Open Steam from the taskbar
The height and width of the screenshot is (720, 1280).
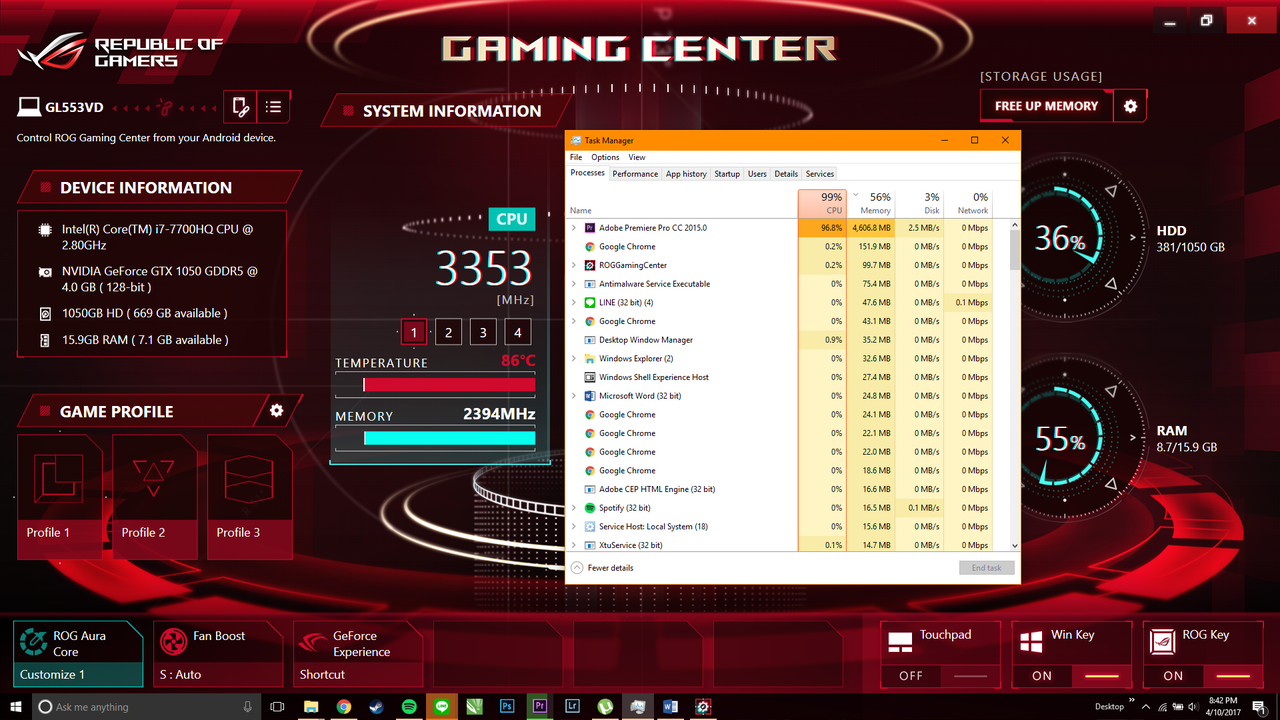coord(376,707)
